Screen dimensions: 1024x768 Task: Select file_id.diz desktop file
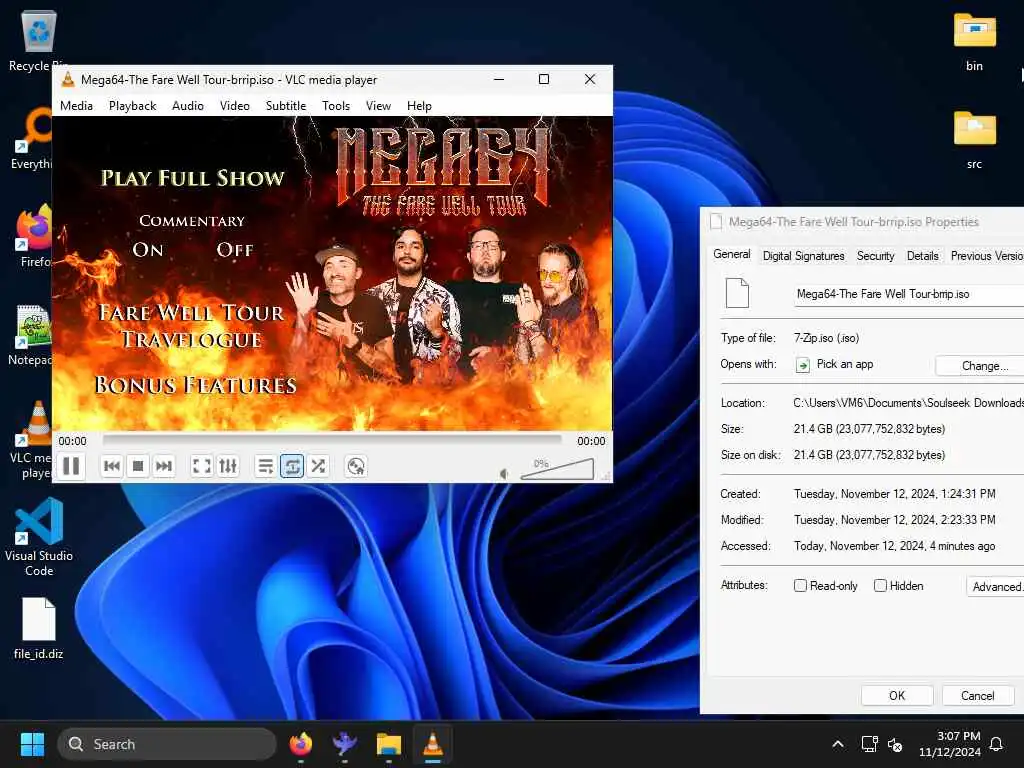click(39, 628)
